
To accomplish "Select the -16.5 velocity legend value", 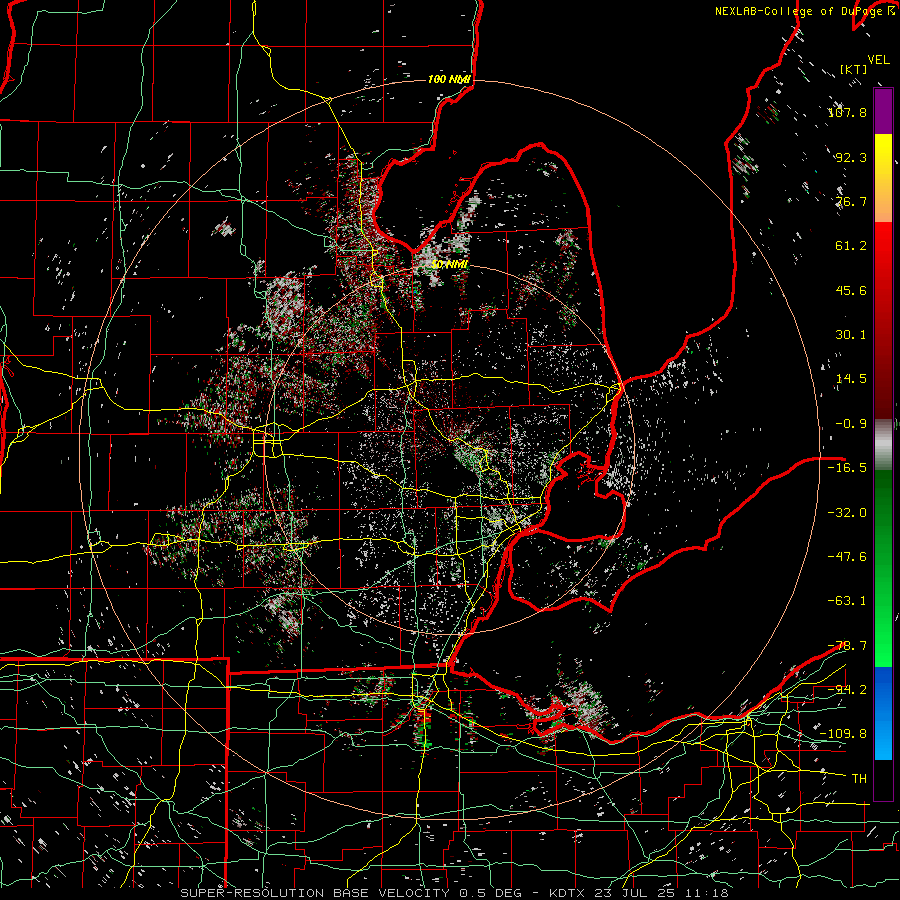I will pos(847,468).
